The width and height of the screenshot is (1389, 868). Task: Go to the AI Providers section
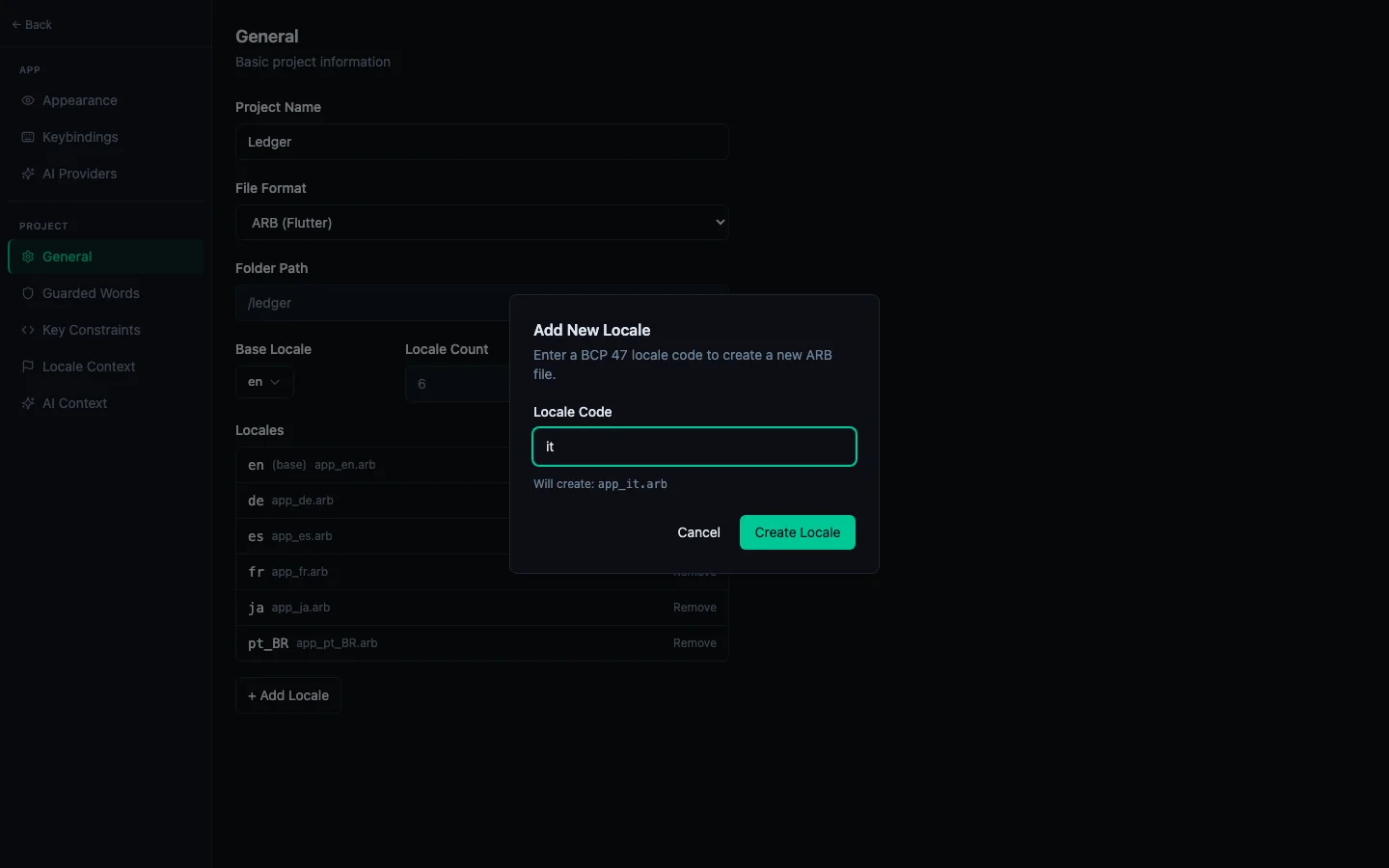106,174
